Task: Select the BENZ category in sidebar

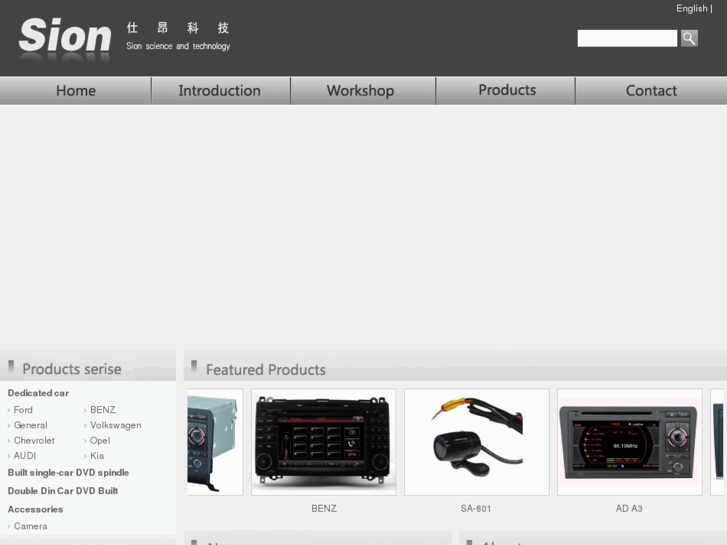Action: [x=102, y=410]
